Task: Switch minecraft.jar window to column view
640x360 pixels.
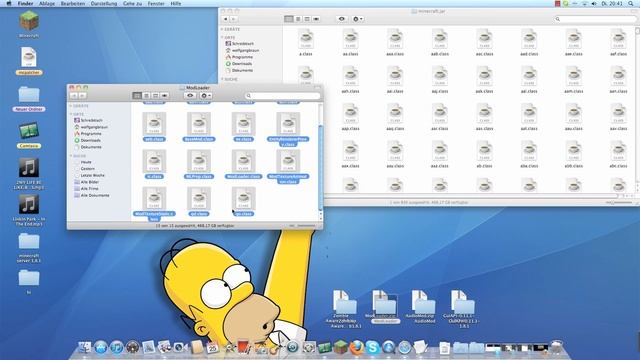Action: pos(307,19)
